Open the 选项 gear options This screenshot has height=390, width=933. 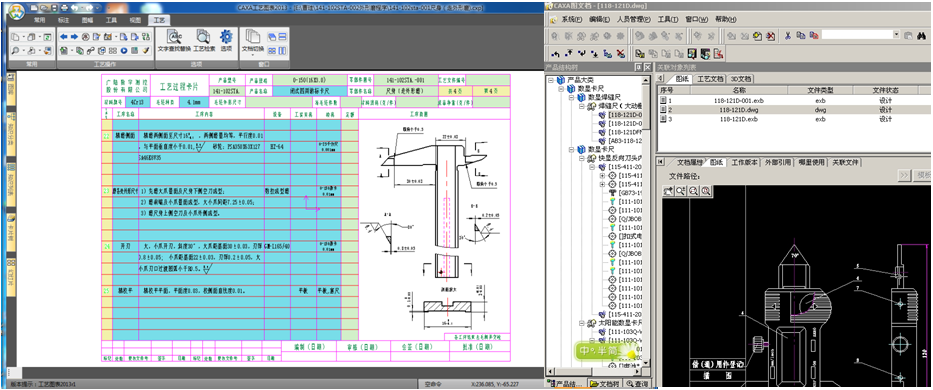pos(226,40)
